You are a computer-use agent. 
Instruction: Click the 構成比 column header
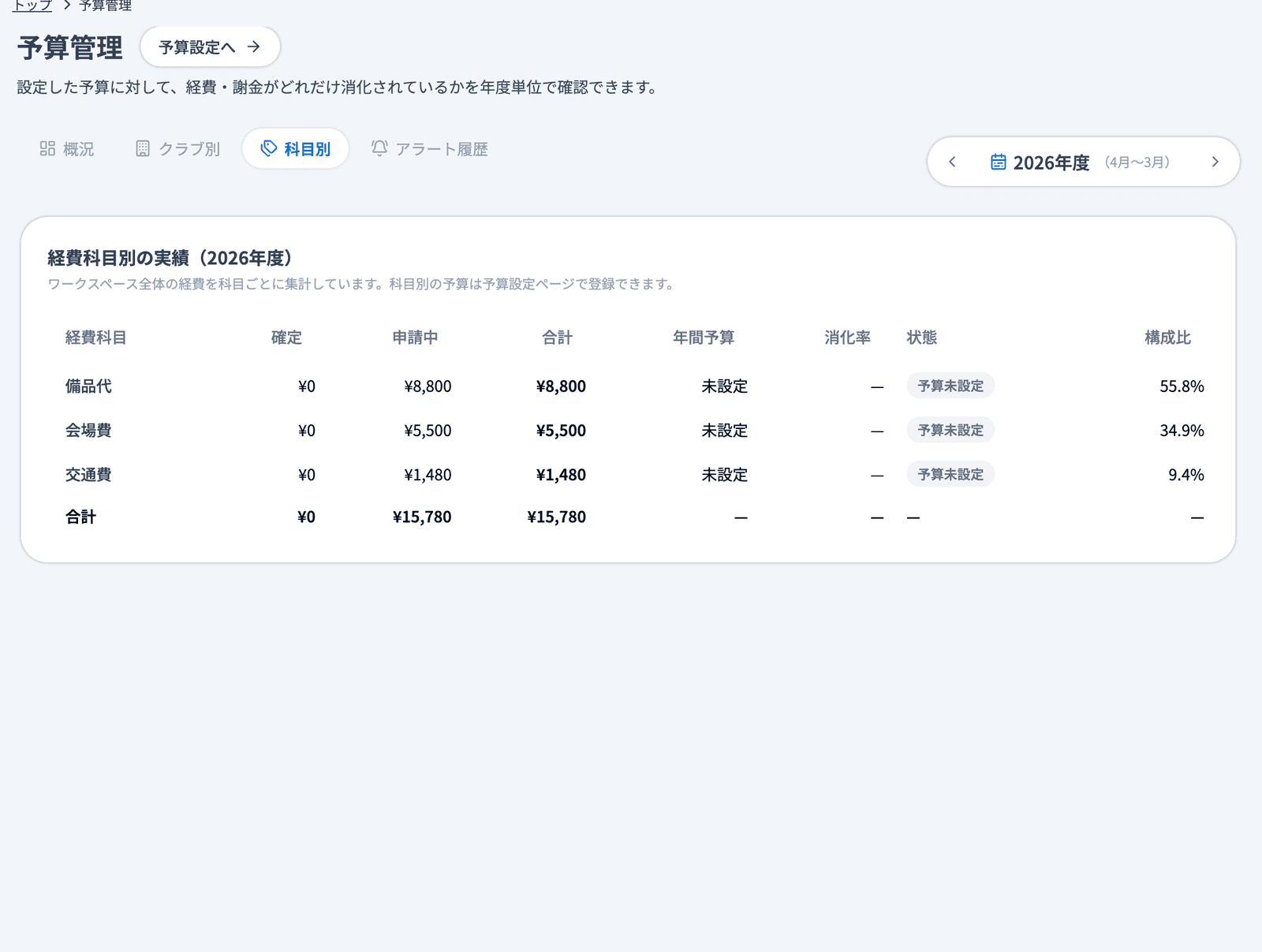[x=1167, y=338]
